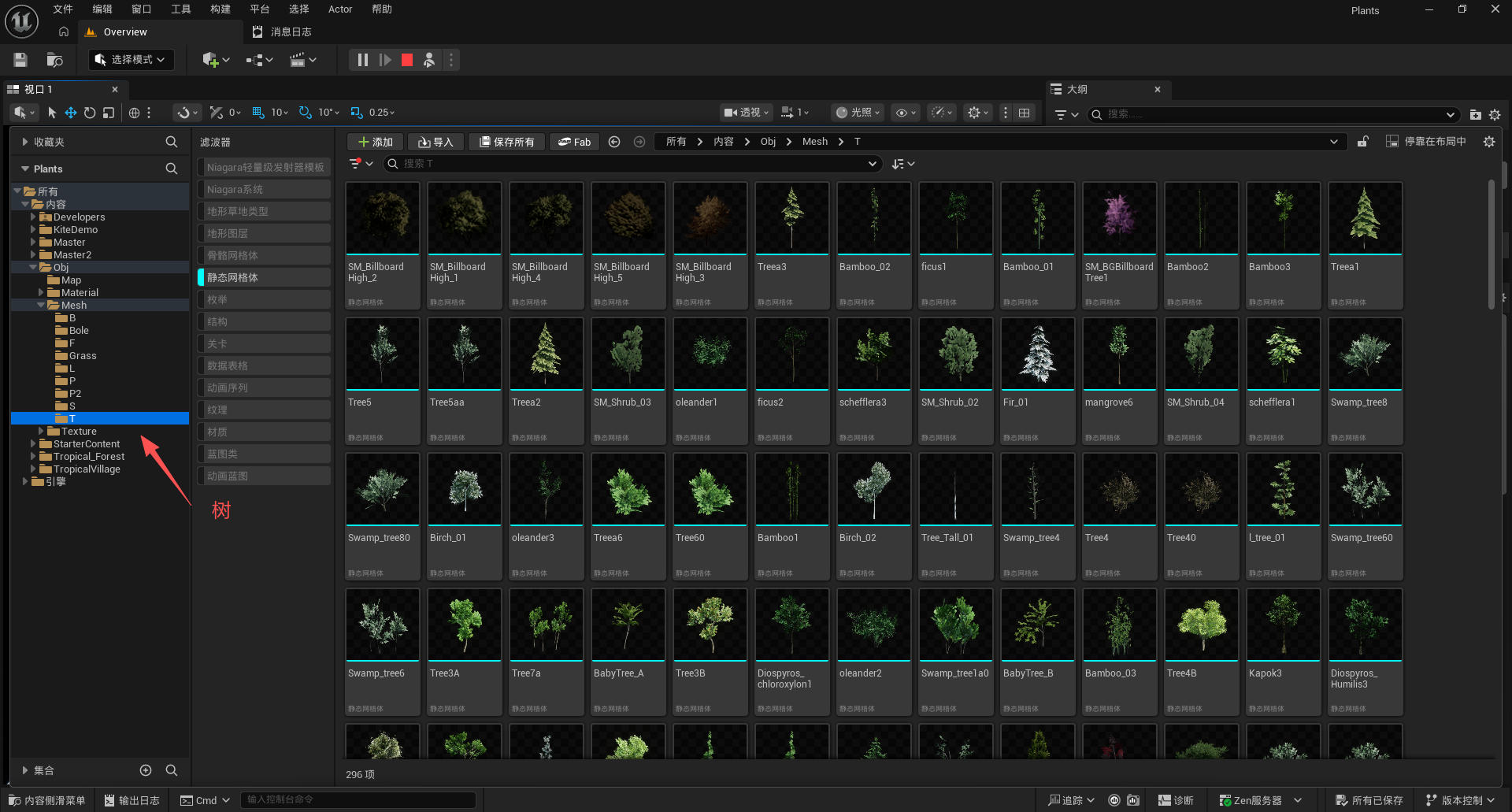Select the Fir_01 mesh thumbnail
This screenshot has width=1512, height=812.
(x=1038, y=354)
